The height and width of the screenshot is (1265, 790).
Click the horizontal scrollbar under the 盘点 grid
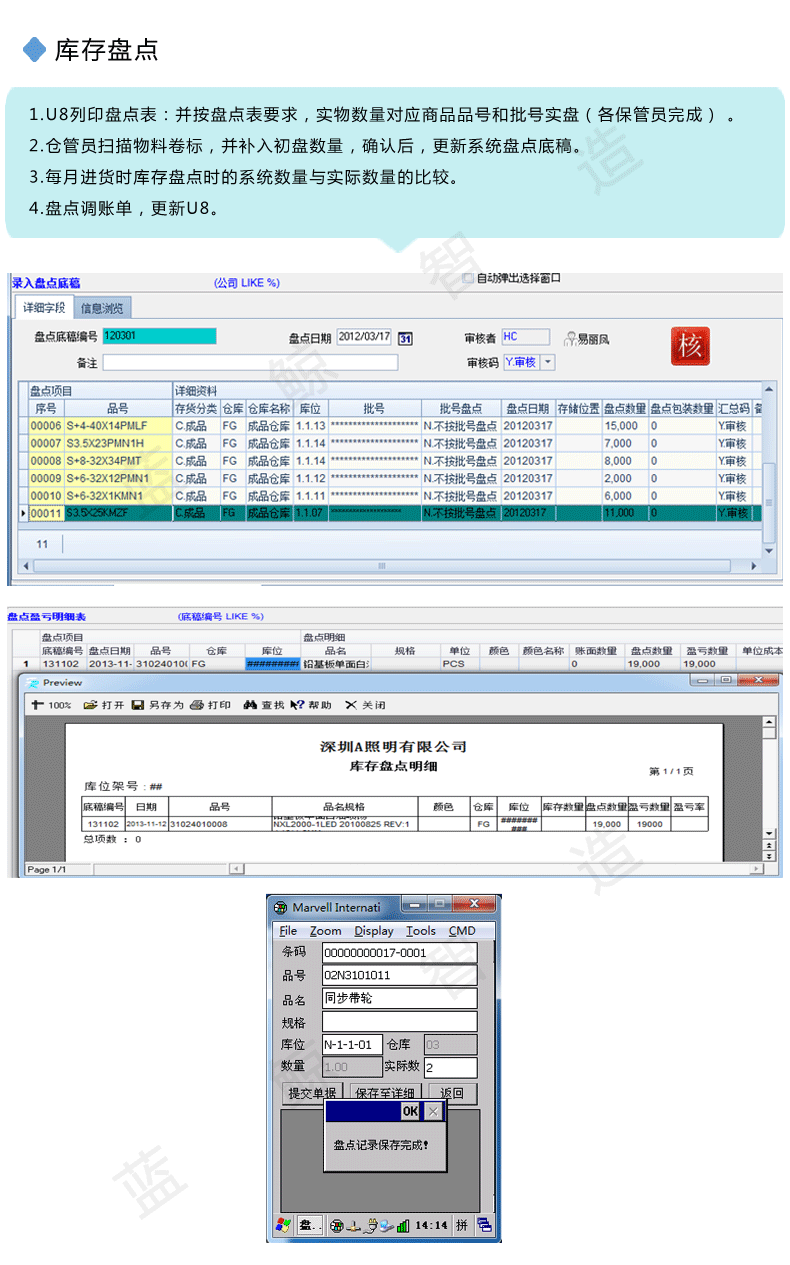[380, 566]
